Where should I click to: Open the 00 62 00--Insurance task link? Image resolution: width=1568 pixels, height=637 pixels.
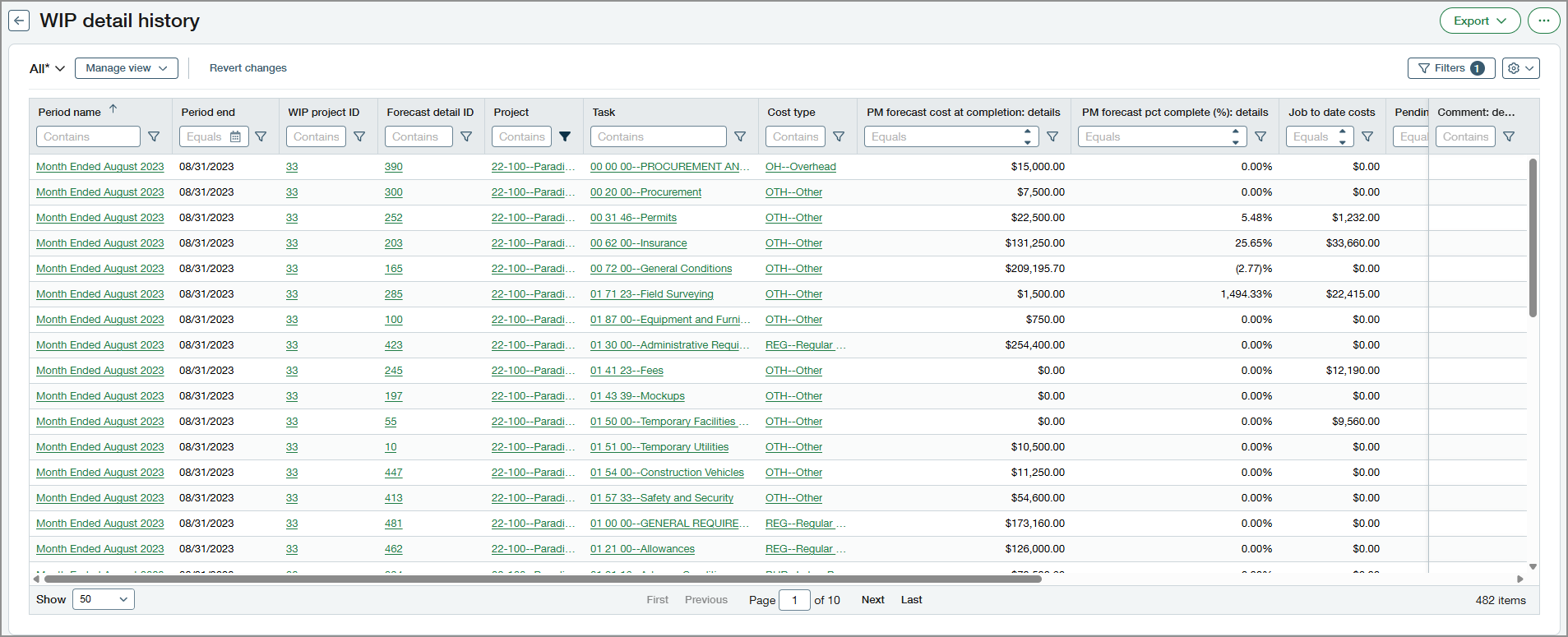638,243
